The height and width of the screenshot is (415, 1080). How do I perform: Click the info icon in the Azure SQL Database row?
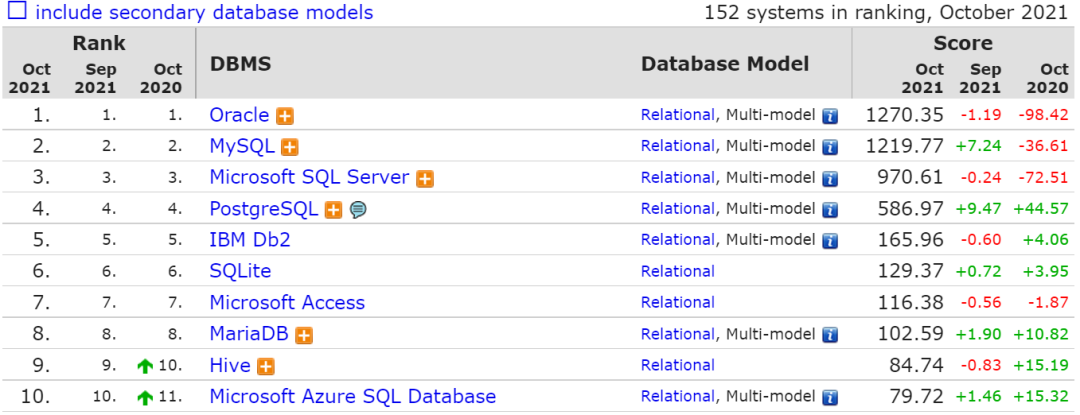point(830,398)
